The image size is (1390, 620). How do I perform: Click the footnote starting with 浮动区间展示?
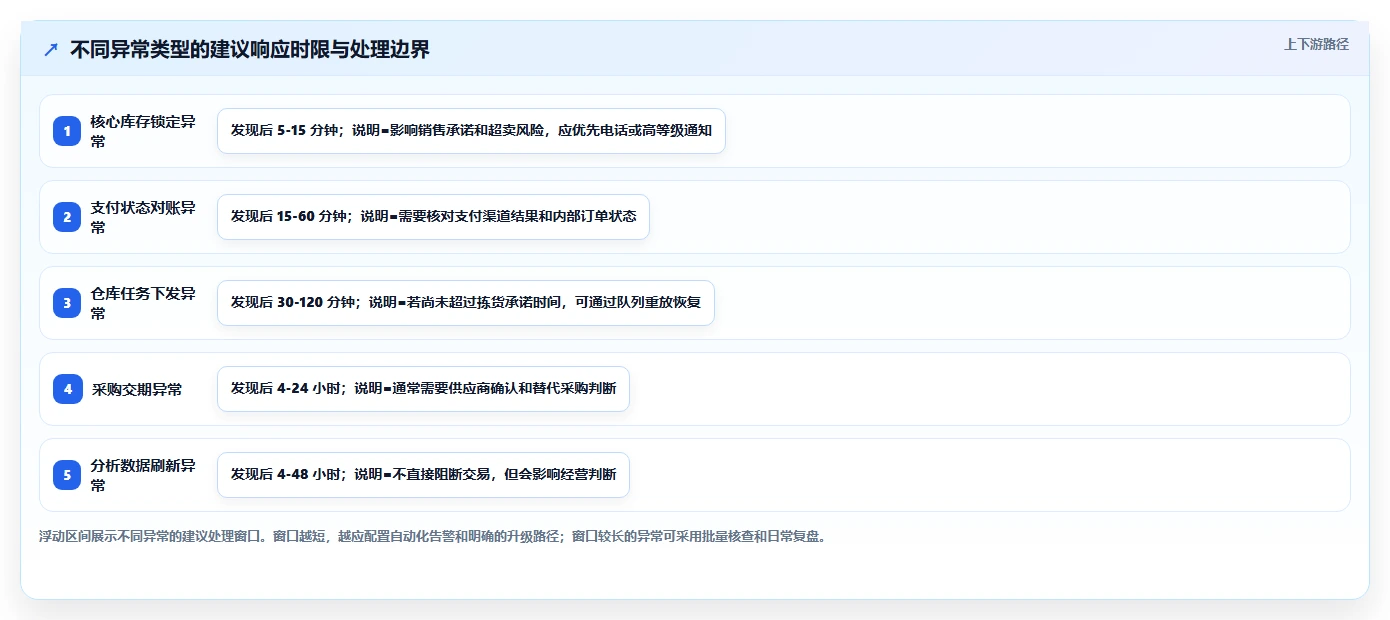pyautogui.click(x=432, y=536)
